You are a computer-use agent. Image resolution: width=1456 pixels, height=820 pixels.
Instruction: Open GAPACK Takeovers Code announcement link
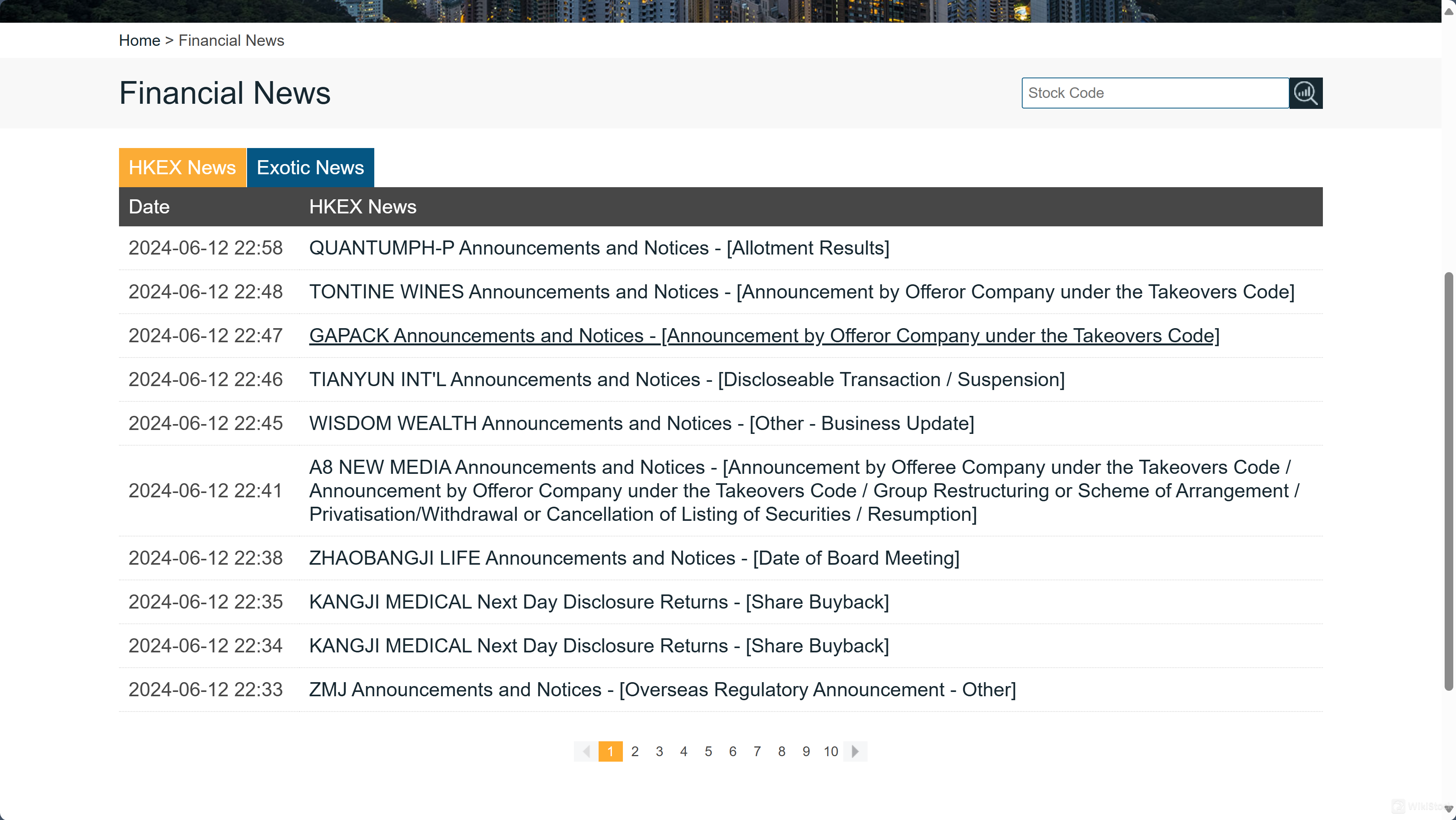[764, 335]
